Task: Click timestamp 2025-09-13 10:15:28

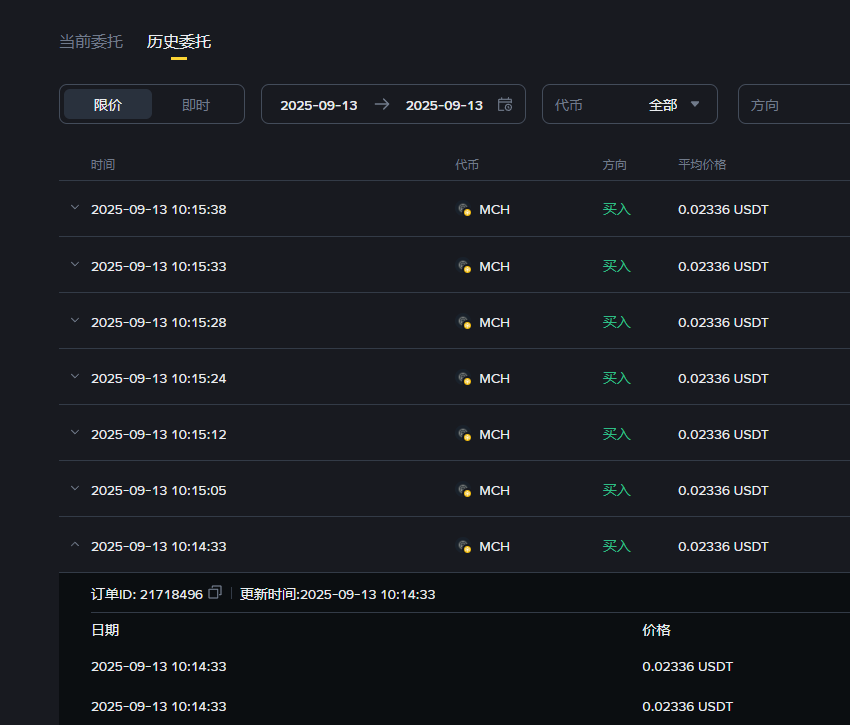Action: click(158, 323)
